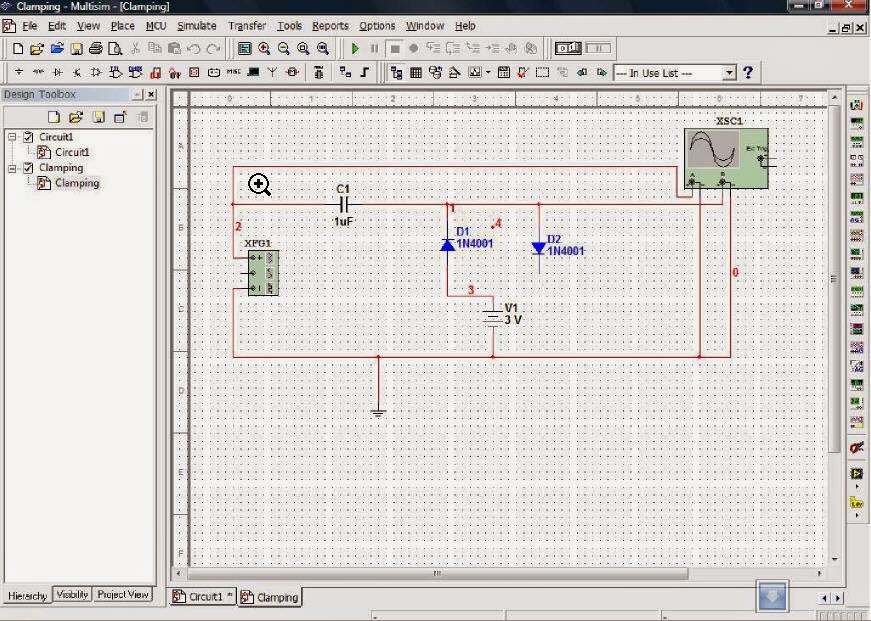871x621 pixels.
Task: Open the MCU menu
Action: [156, 26]
